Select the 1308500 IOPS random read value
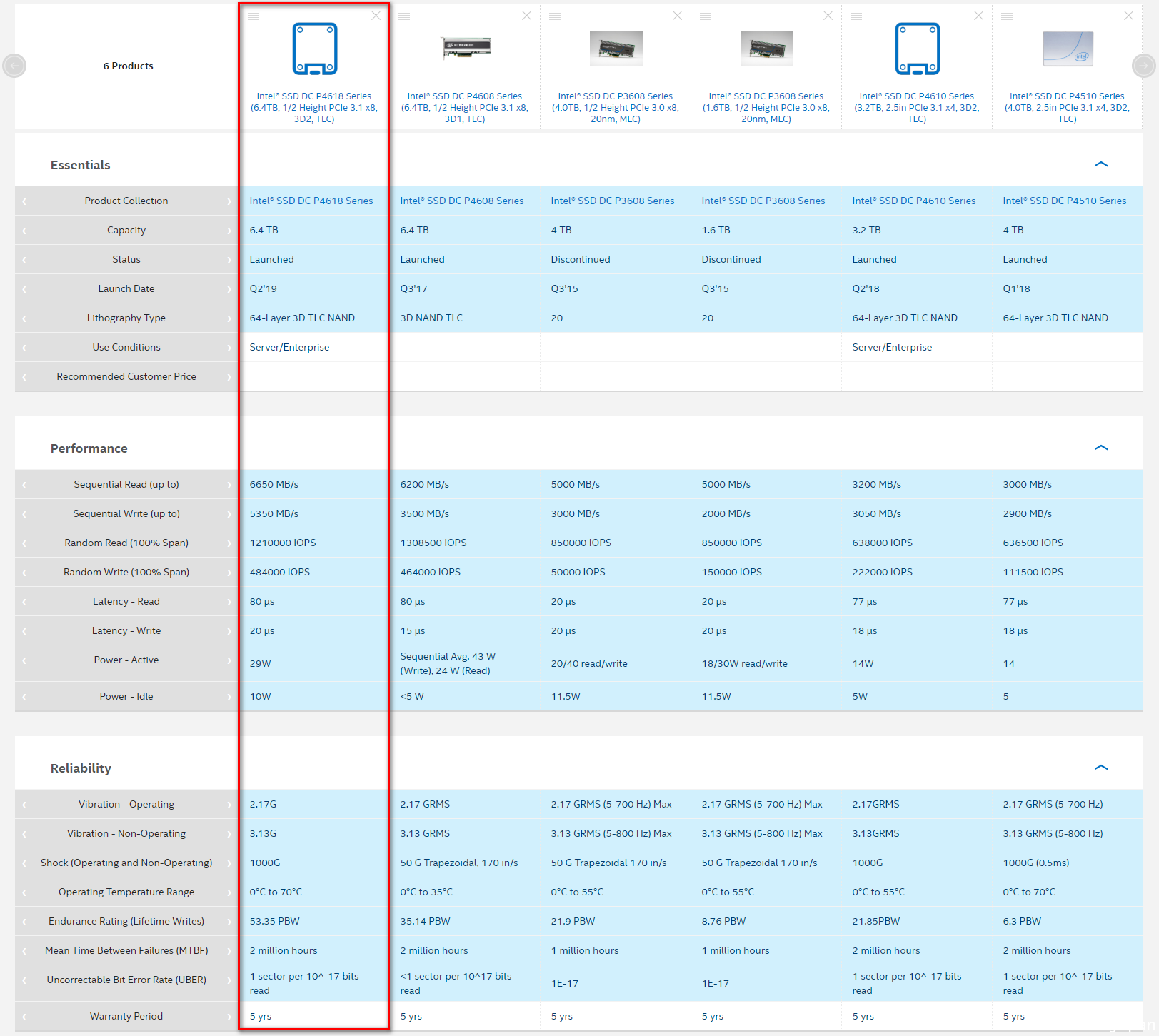This screenshot has height=1036, width=1159. coord(433,543)
